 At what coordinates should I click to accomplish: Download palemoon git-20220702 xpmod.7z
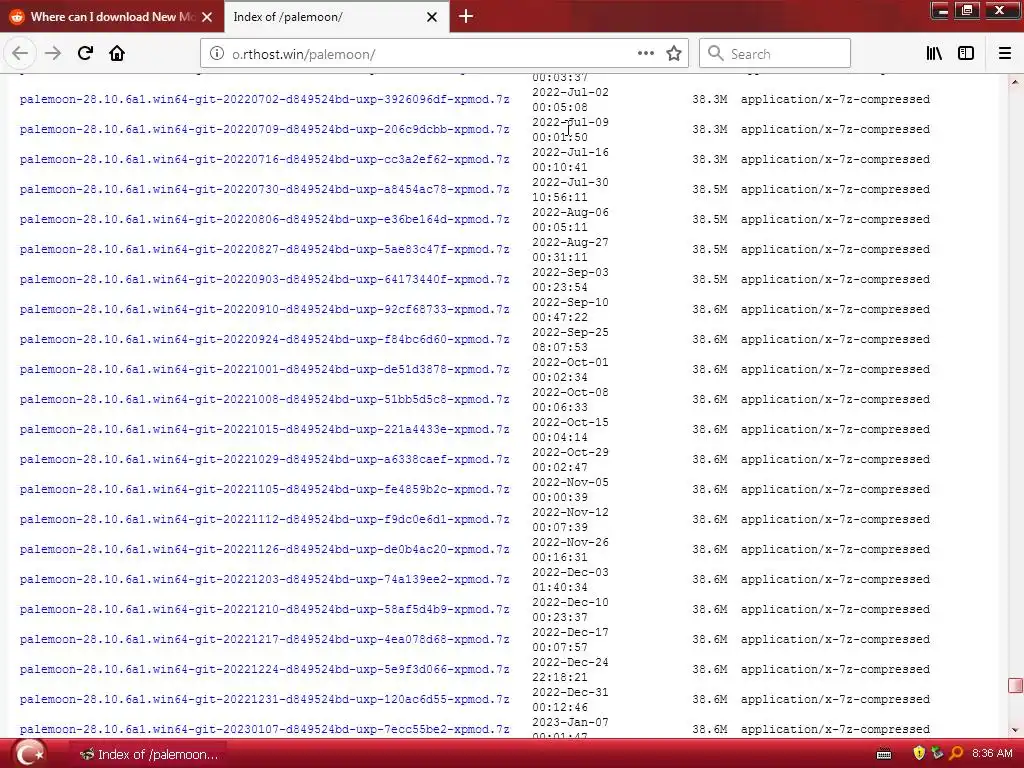click(264, 99)
